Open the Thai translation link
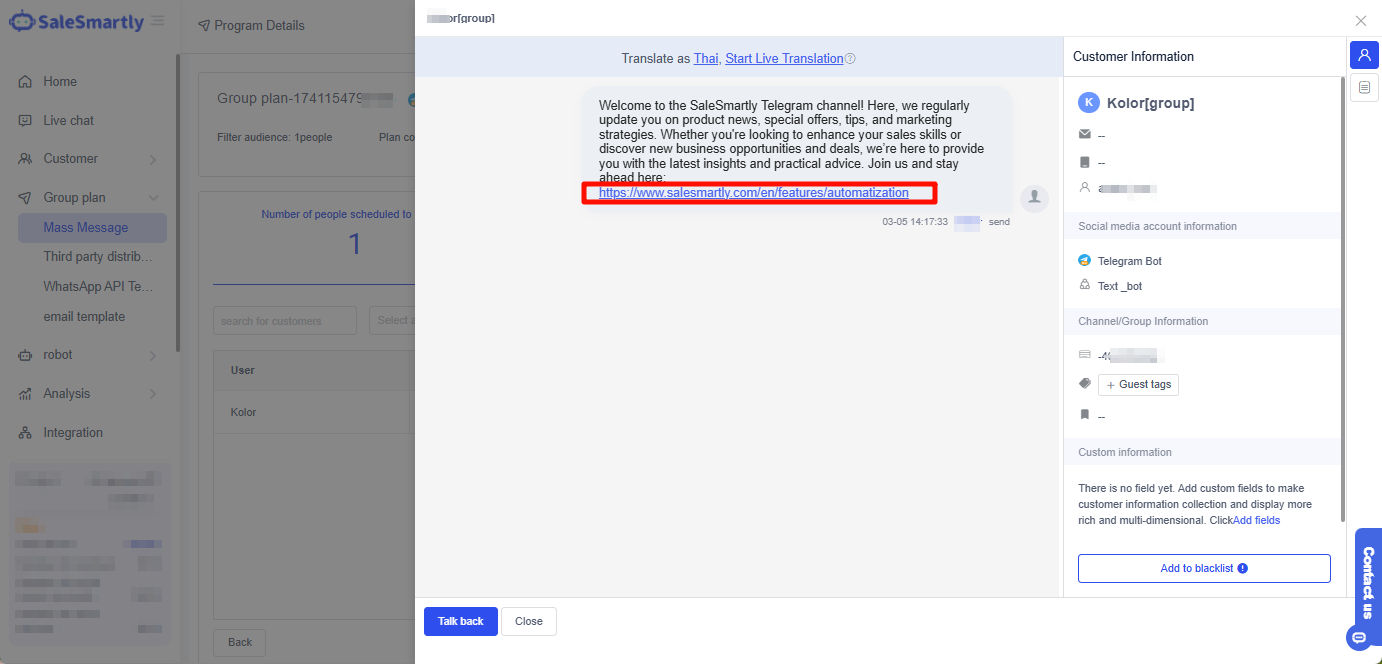1382x664 pixels. pos(706,58)
